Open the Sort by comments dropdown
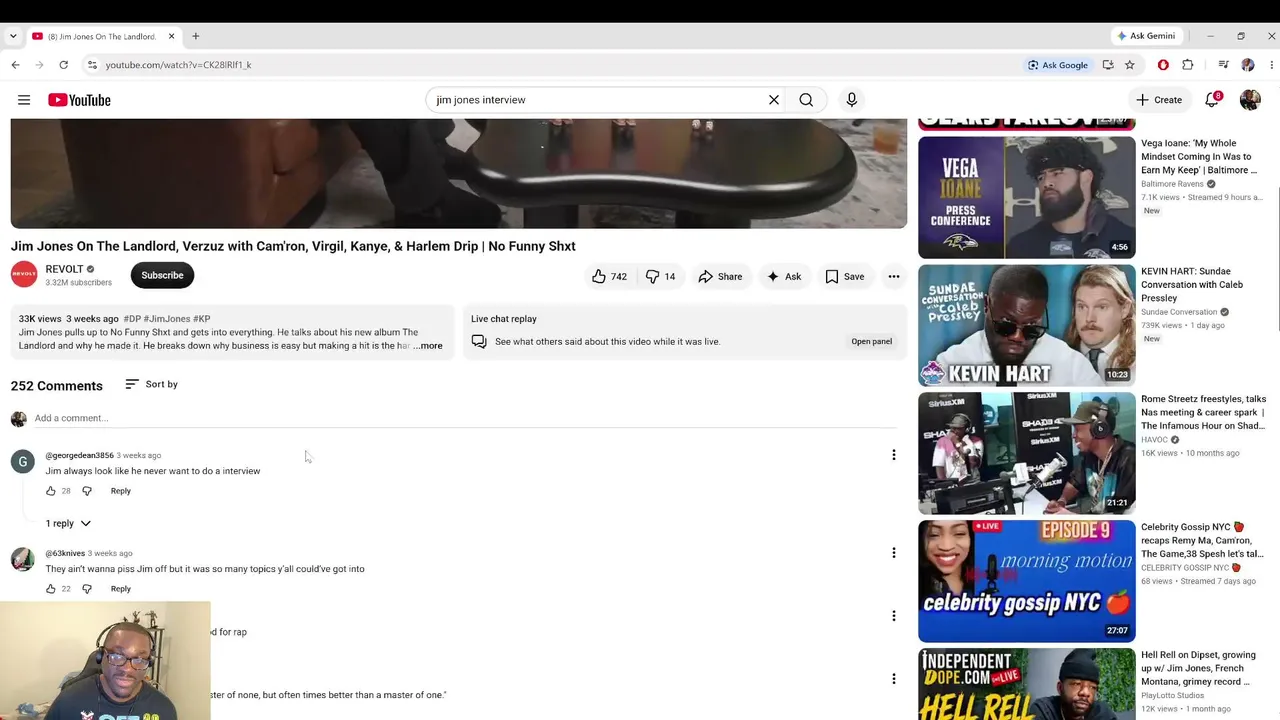 (x=151, y=384)
